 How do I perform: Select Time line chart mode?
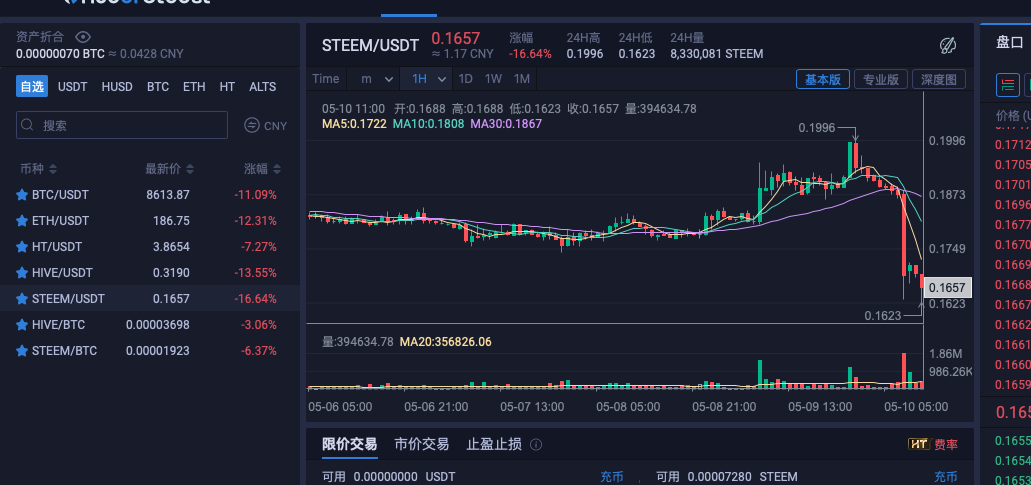326,79
